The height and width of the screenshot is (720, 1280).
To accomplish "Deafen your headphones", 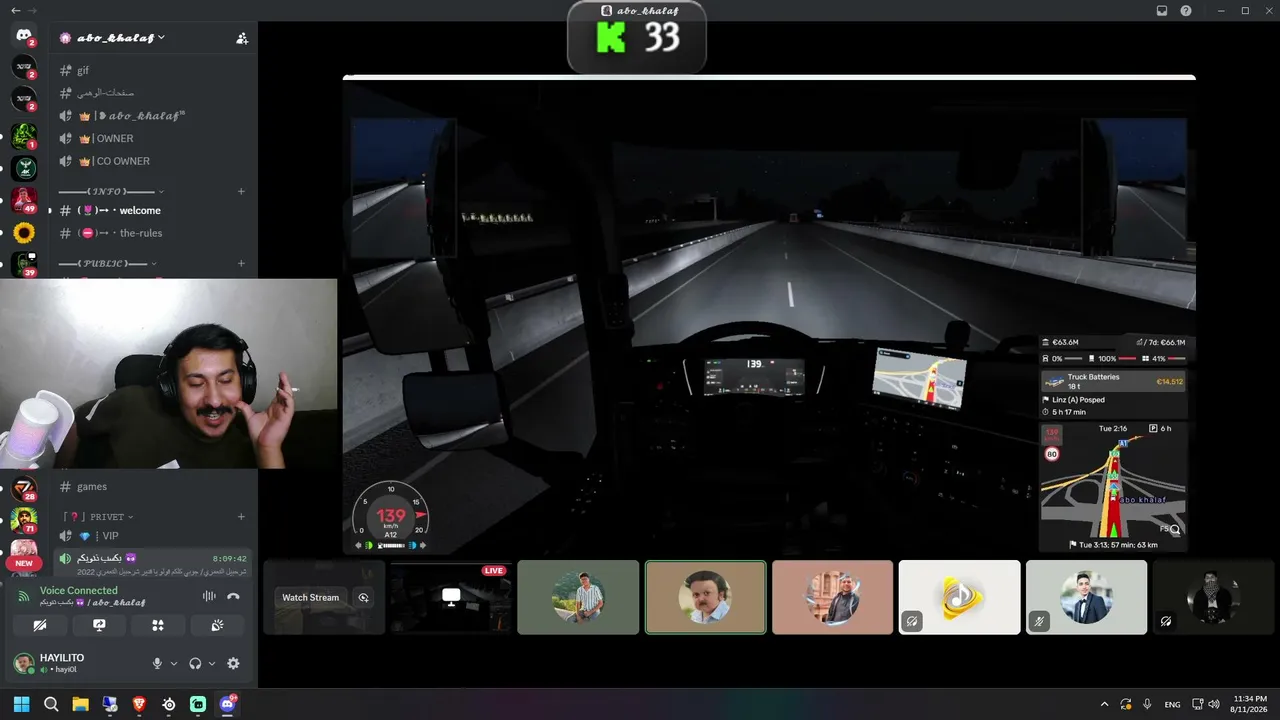I will tap(195, 663).
